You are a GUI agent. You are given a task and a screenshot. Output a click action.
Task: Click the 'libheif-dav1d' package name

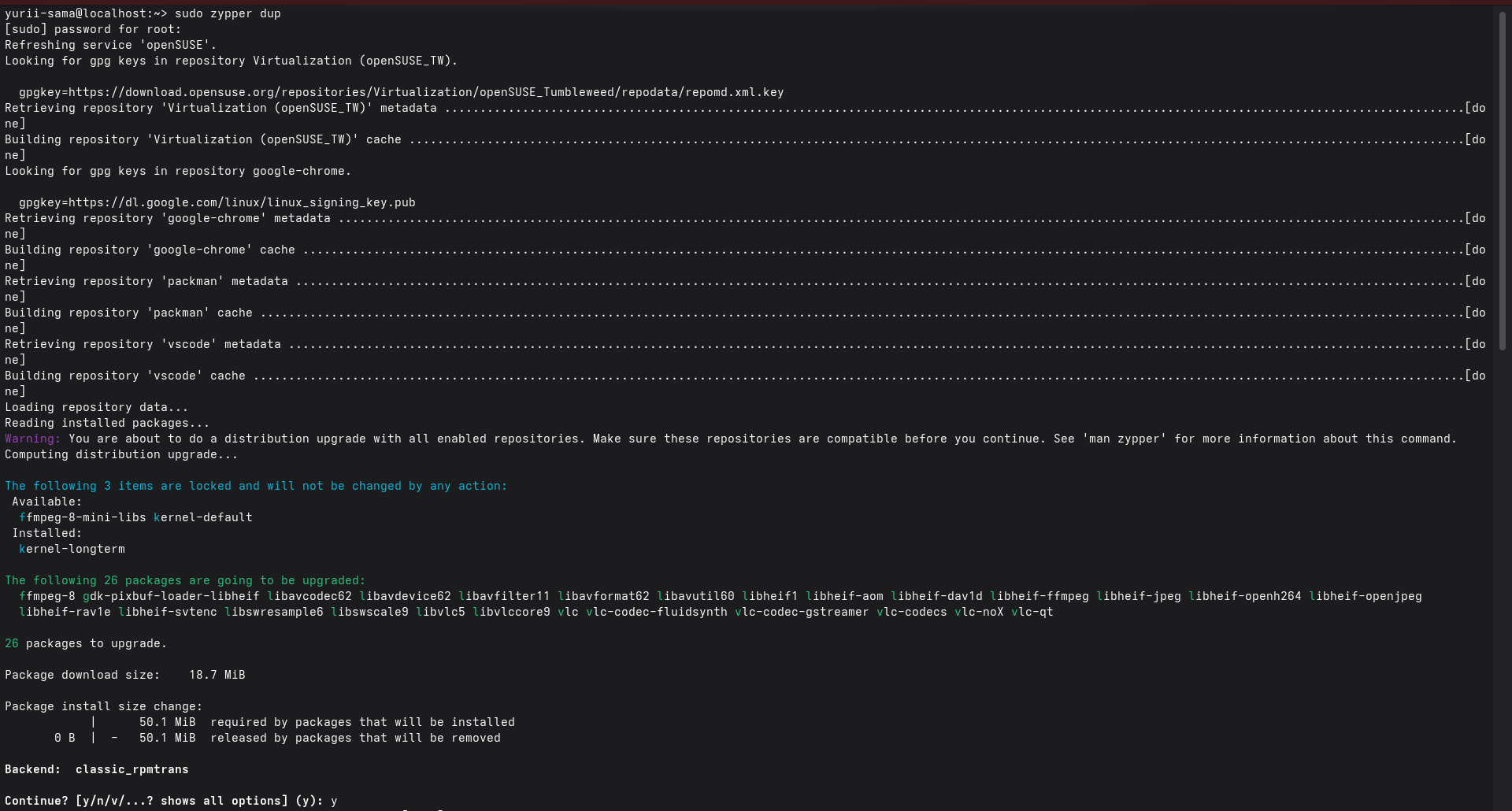[x=936, y=596]
